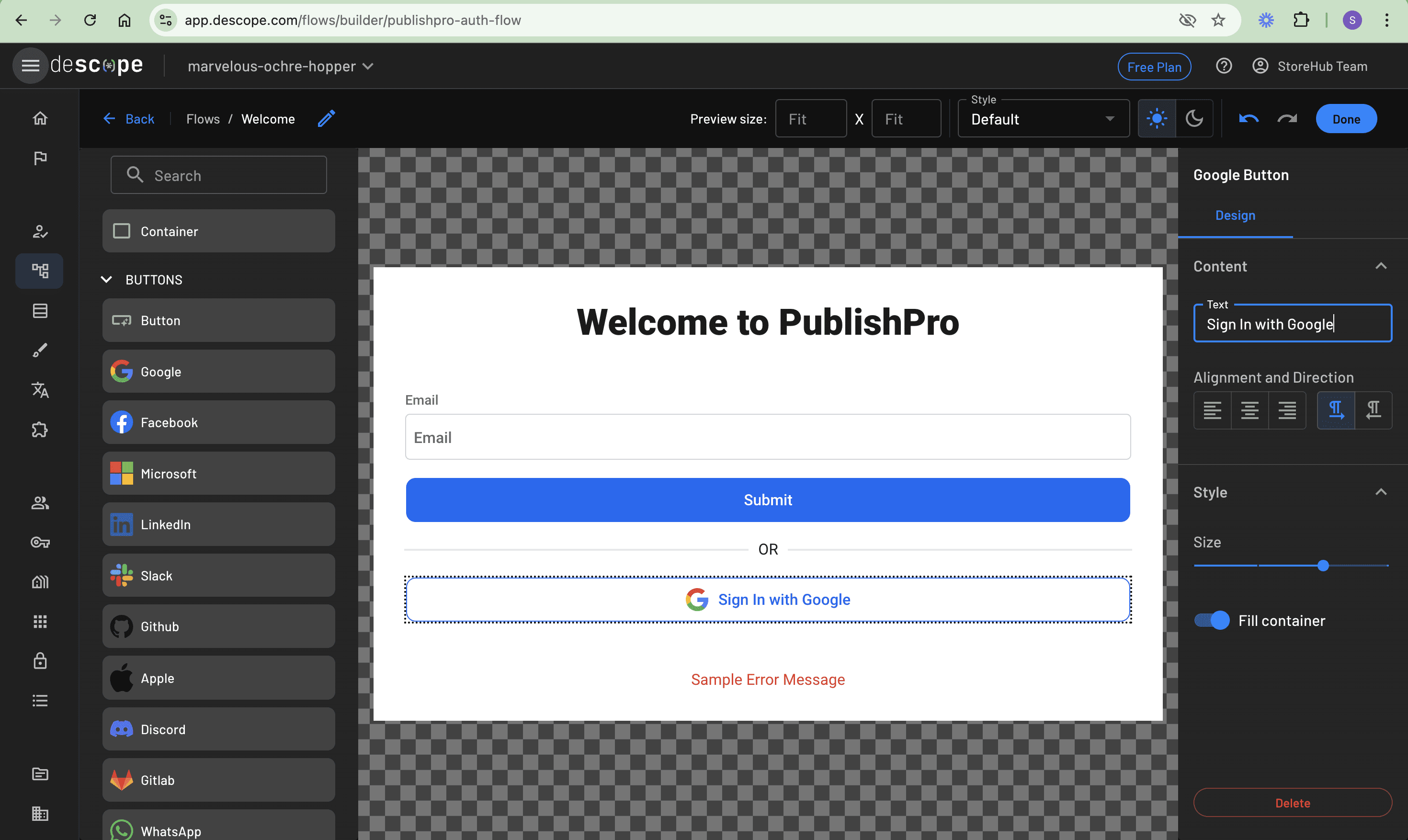Screen dimensions: 1408x840
Task: Open the Flows icon in left sidebar
Action: coord(40,271)
